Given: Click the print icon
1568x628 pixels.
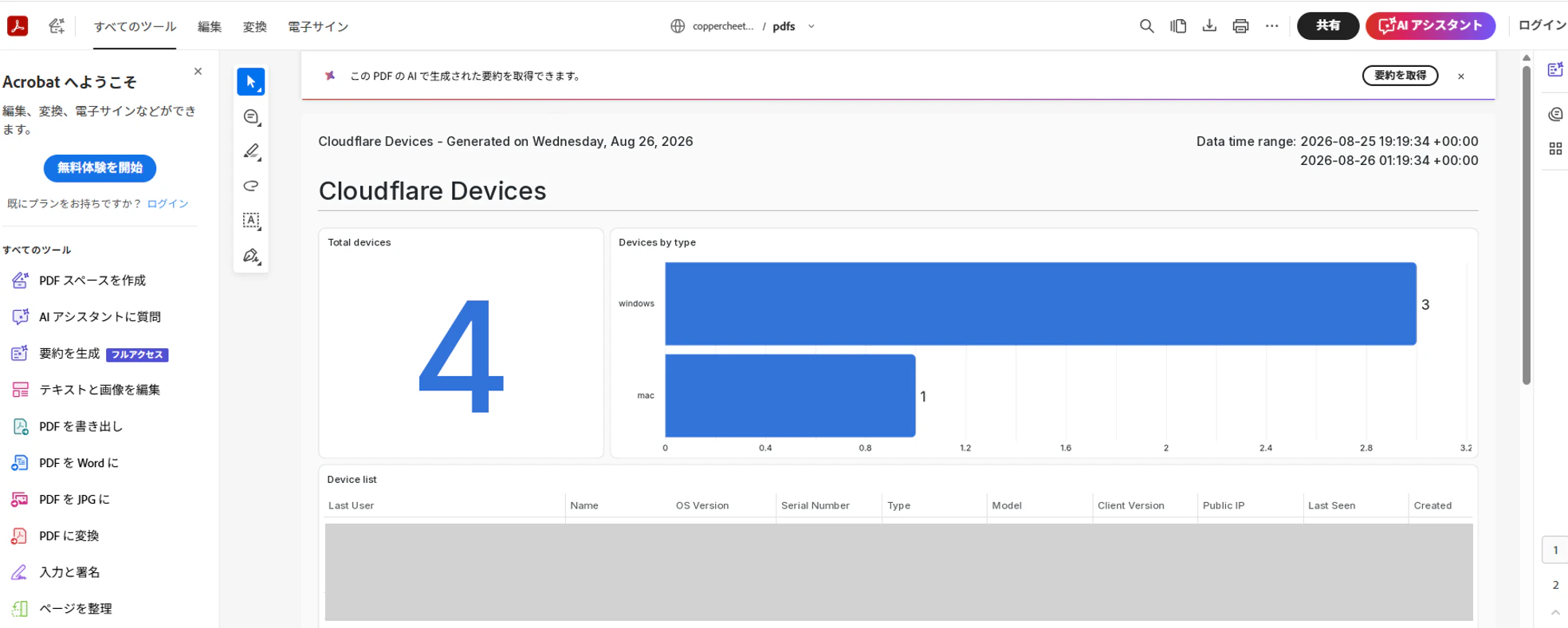Looking at the screenshot, I should pos(1240,26).
